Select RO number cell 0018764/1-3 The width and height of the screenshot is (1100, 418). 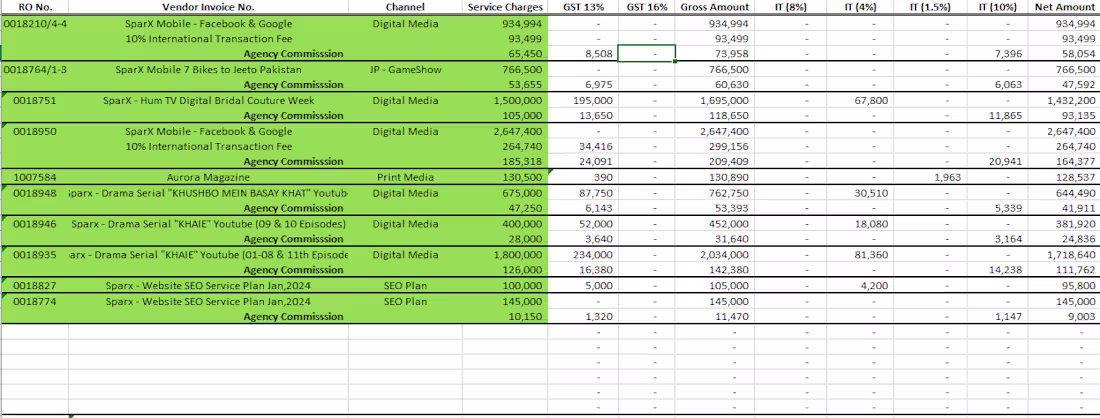tap(34, 69)
